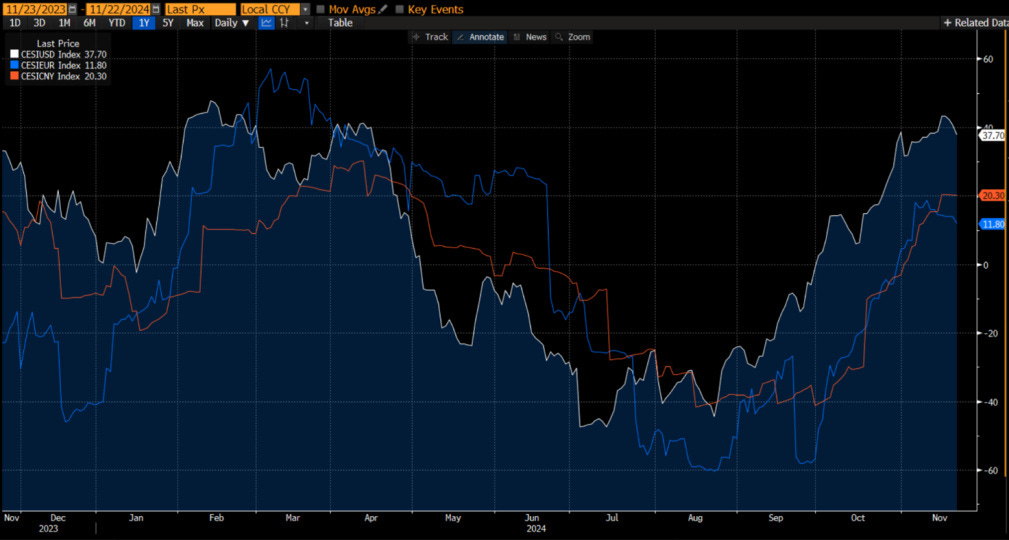This screenshot has width=1009, height=540.
Task: Edit moving averages with the pencil icon
Action: (x=384, y=9)
